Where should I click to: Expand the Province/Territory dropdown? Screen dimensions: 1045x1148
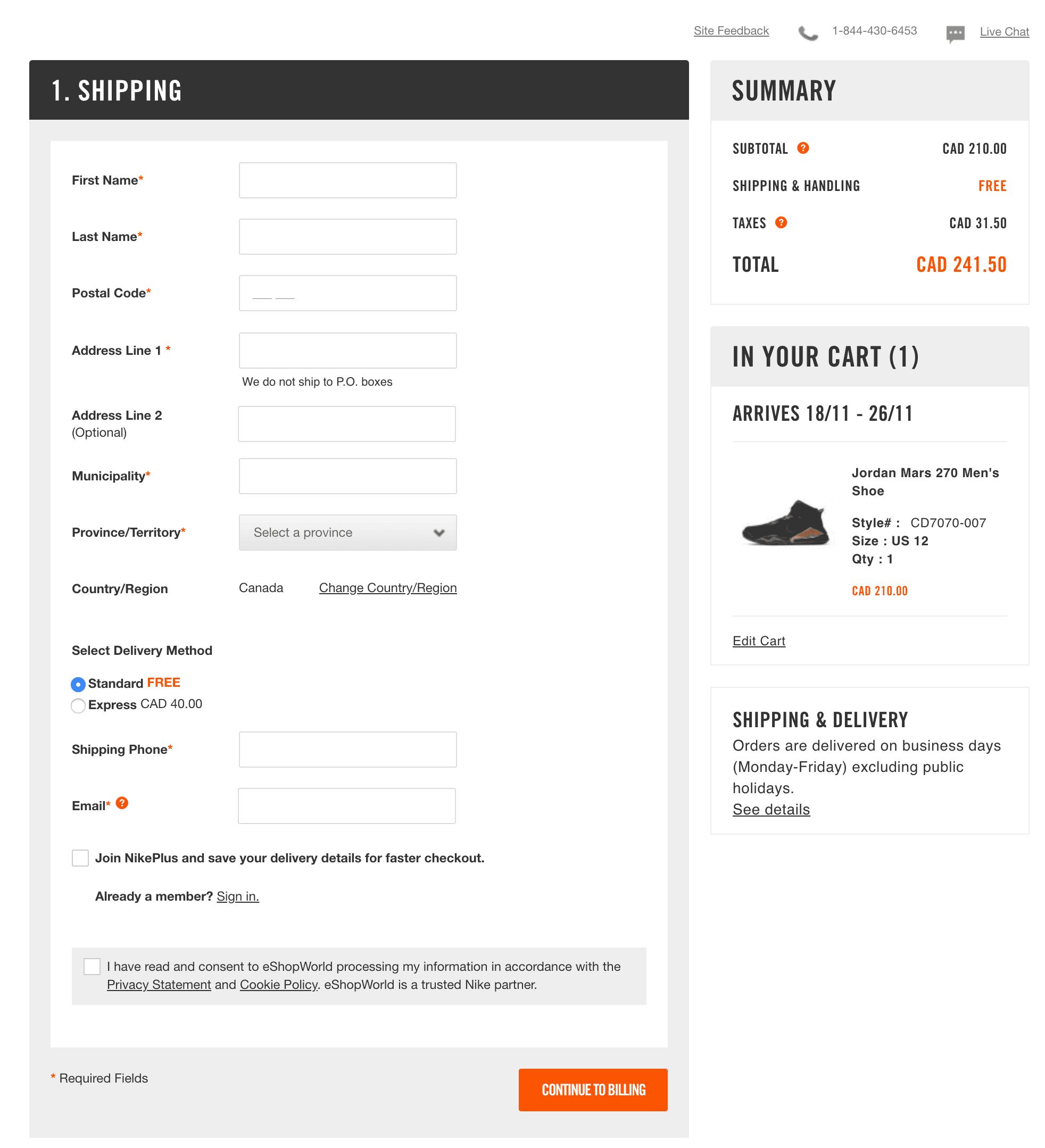tap(347, 531)
